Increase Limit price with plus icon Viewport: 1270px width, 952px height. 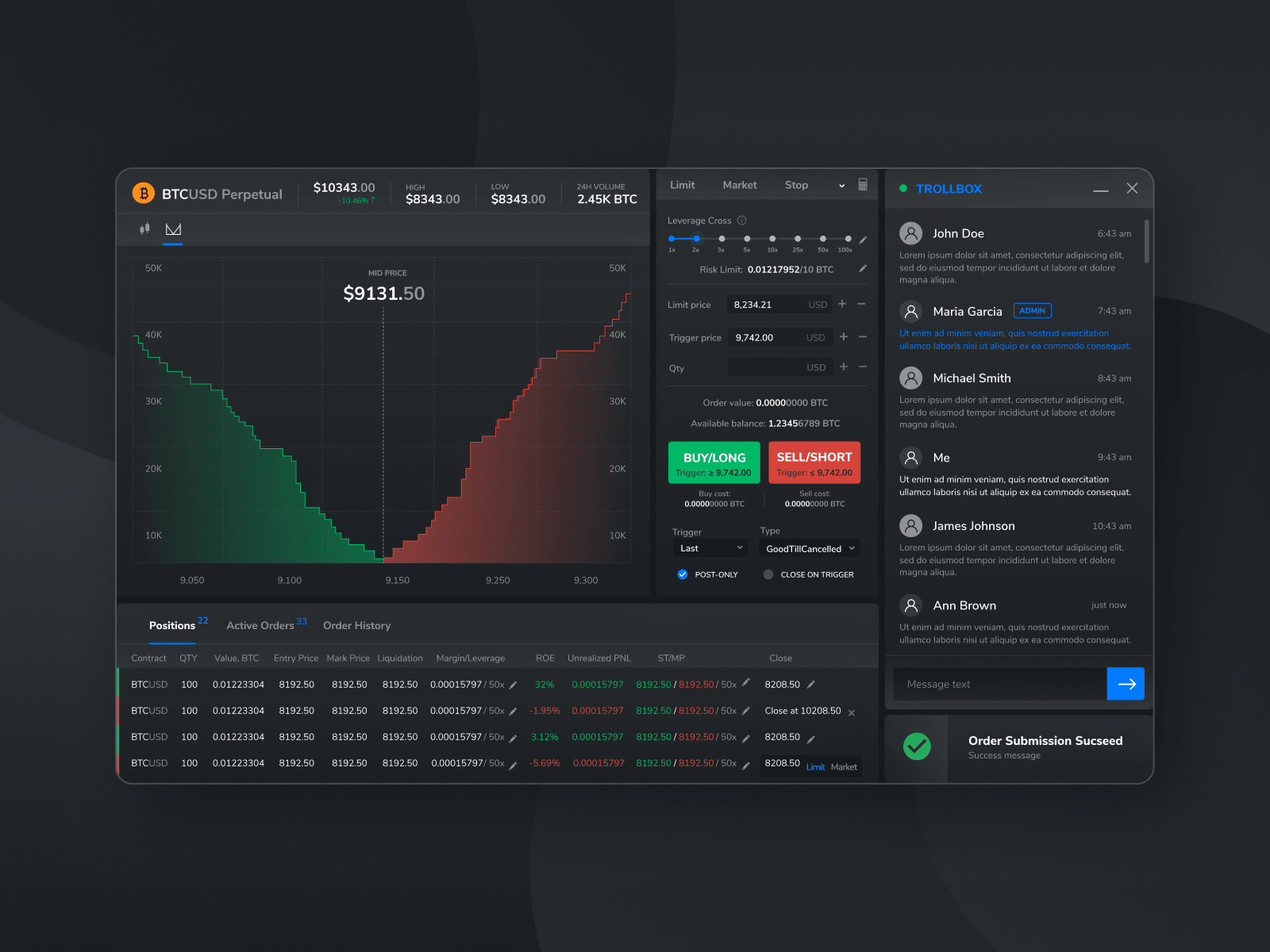tap(842, 304)
